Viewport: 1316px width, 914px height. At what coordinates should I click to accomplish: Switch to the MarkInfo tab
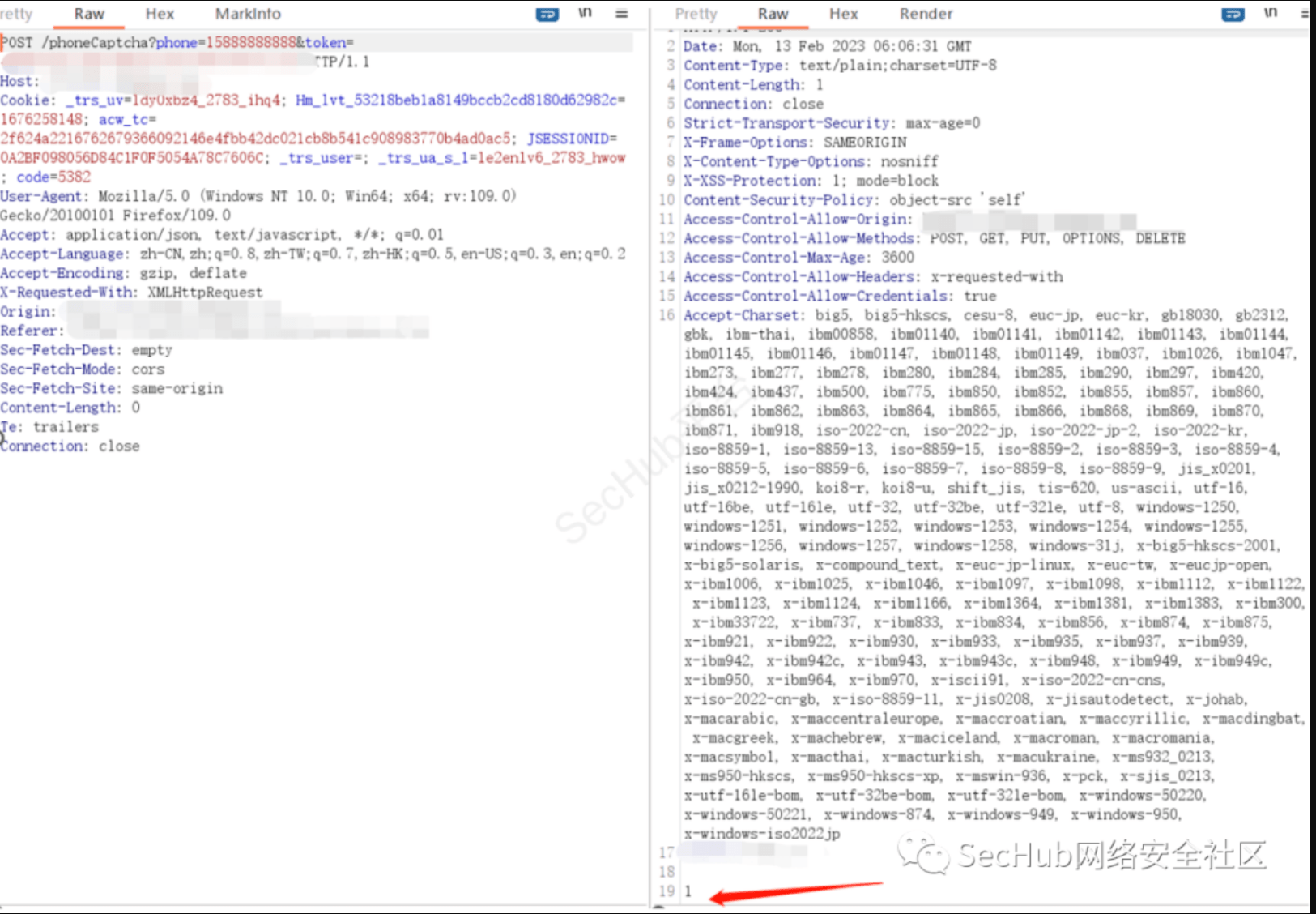point(248,14)
